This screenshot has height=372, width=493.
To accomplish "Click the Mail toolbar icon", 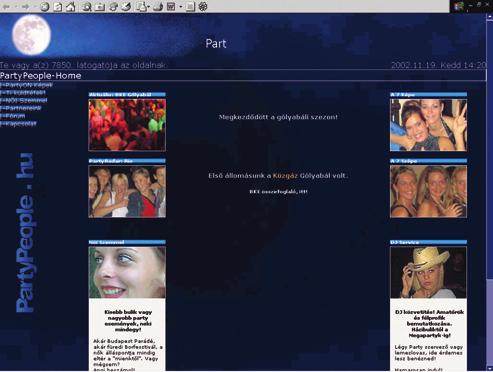I will pos(142,7).
